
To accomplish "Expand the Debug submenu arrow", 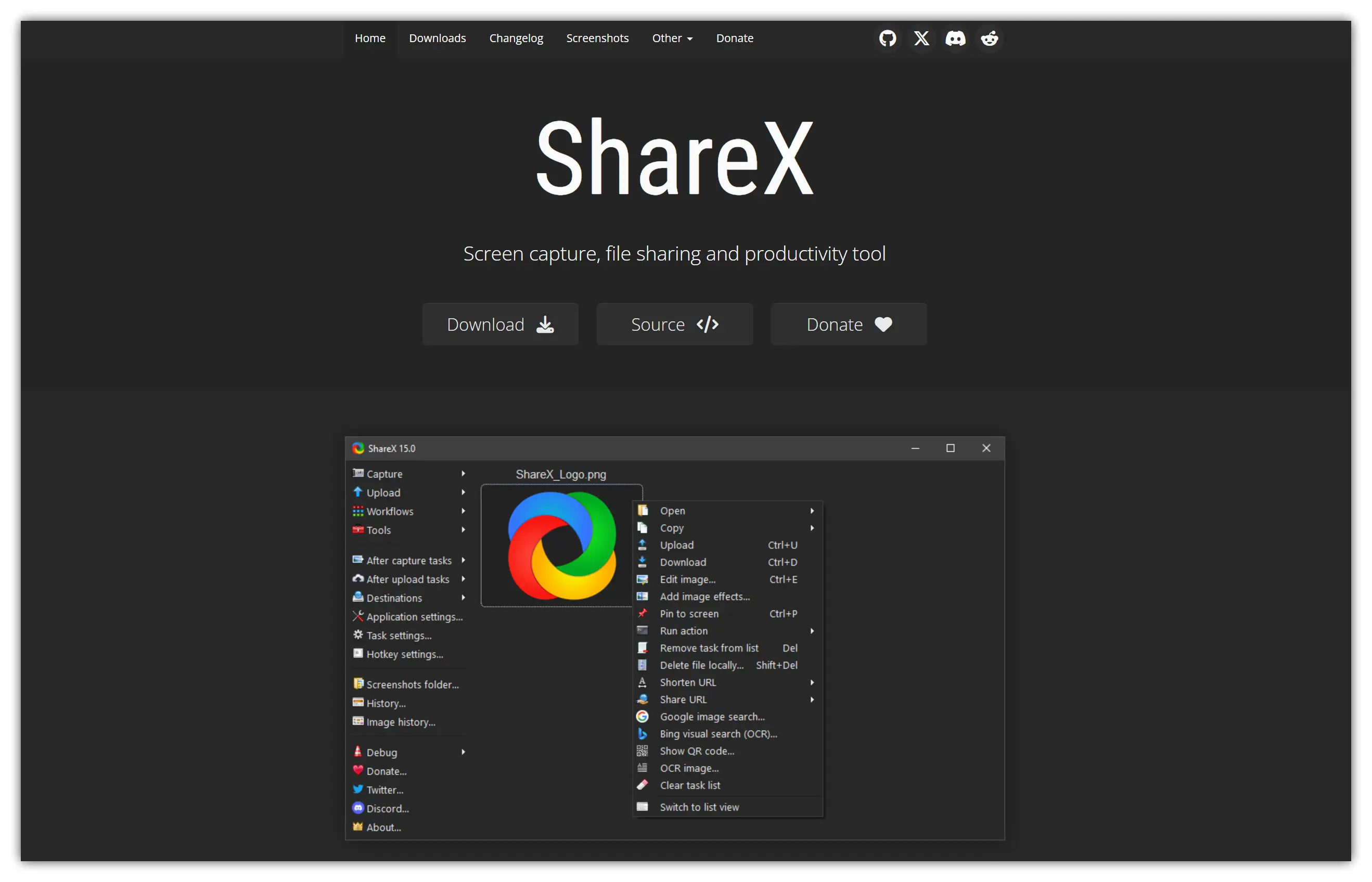I will 463,751.
